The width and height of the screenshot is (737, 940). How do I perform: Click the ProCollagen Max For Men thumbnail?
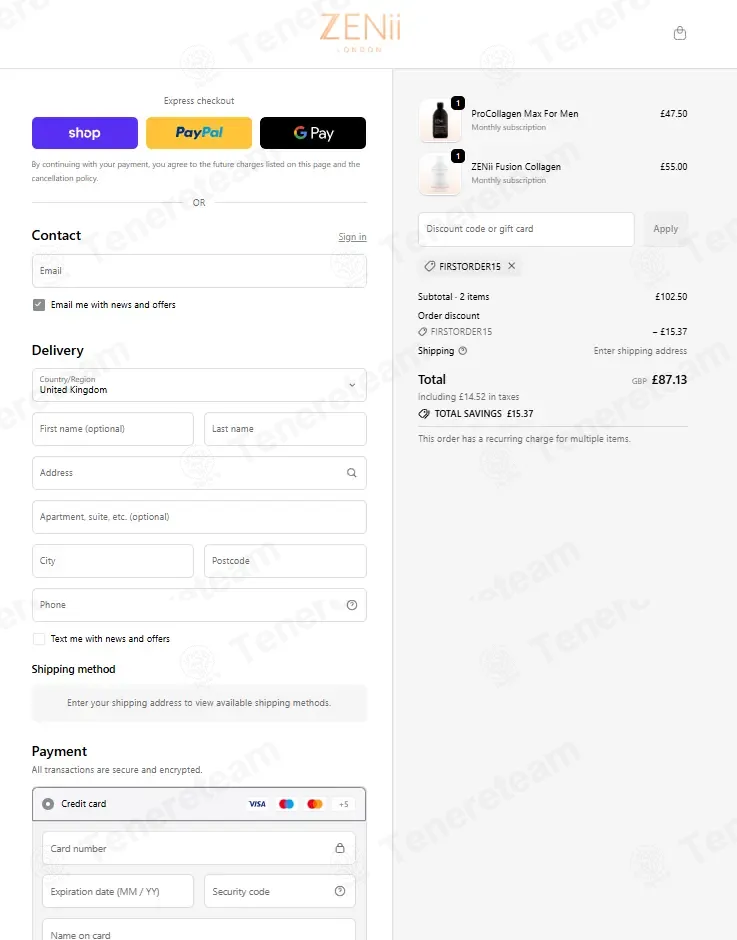point(439,121)
